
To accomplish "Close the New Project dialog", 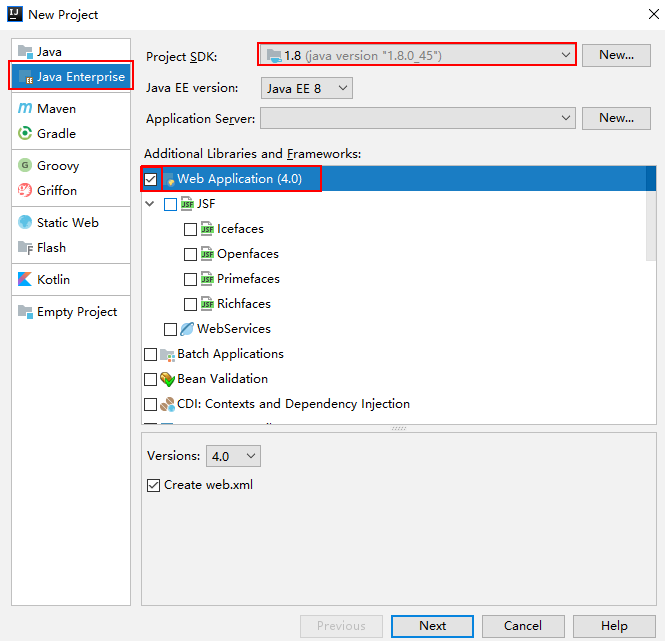I will 654,14.
